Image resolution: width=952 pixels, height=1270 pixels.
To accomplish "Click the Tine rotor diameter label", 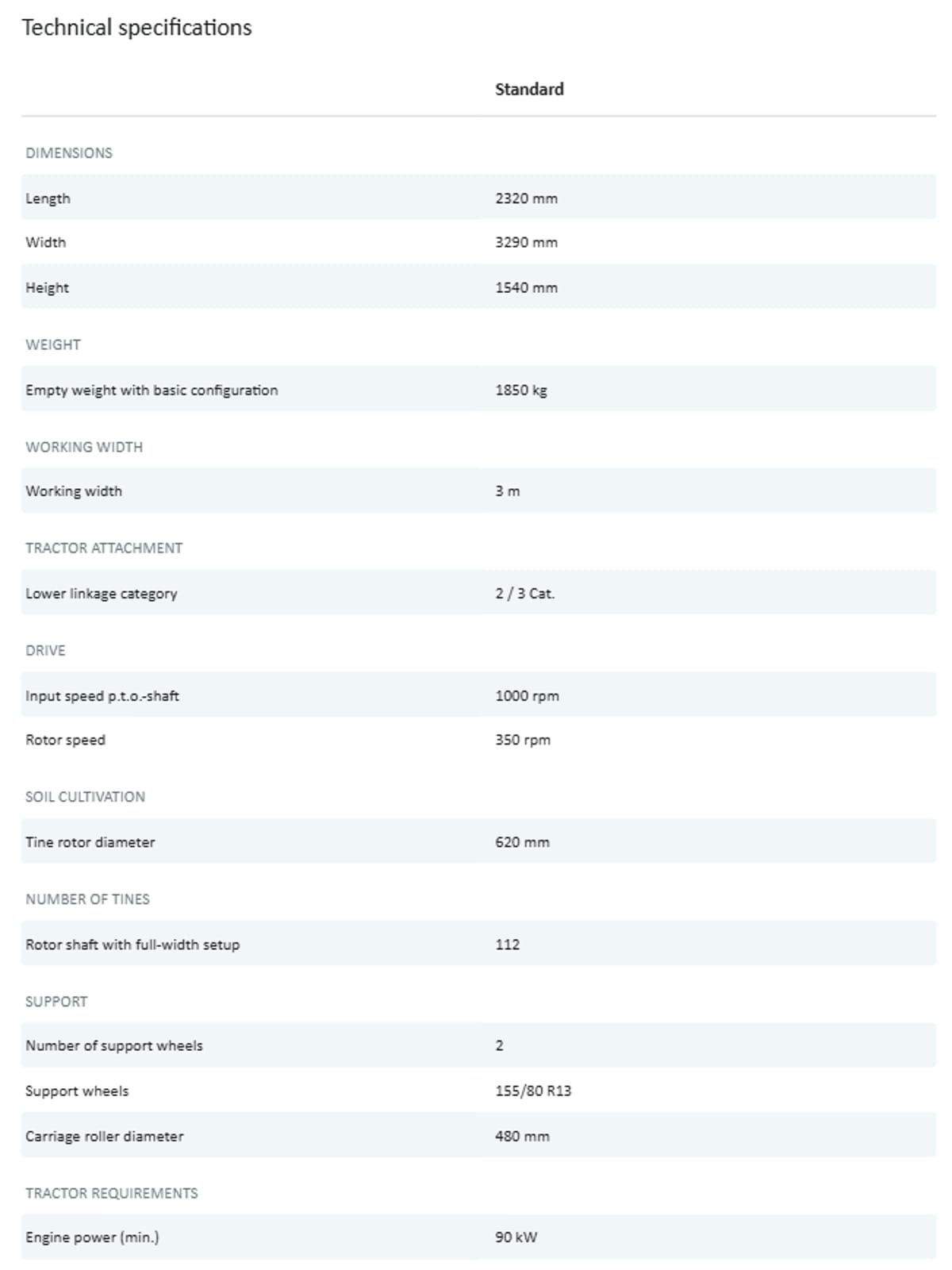I will (90, 842).
